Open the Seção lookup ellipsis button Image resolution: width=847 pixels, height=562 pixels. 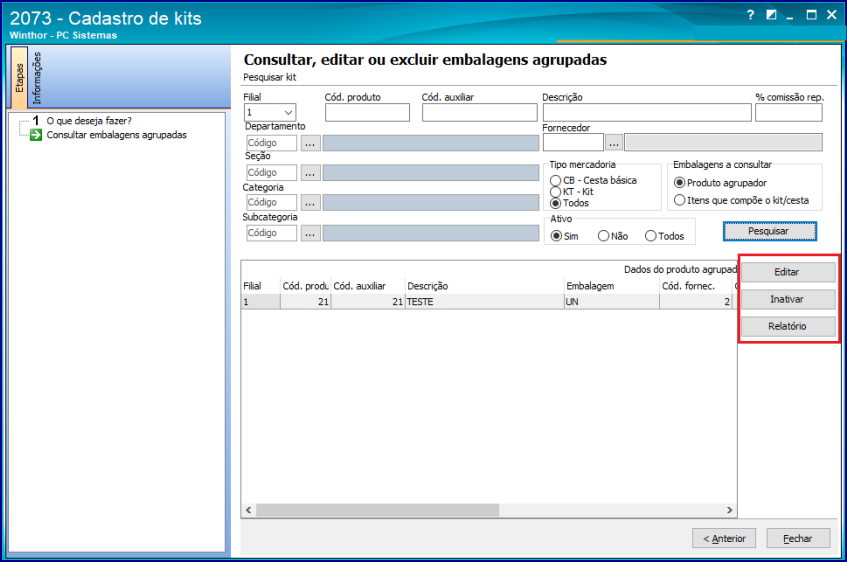click(x=310, y=173)
